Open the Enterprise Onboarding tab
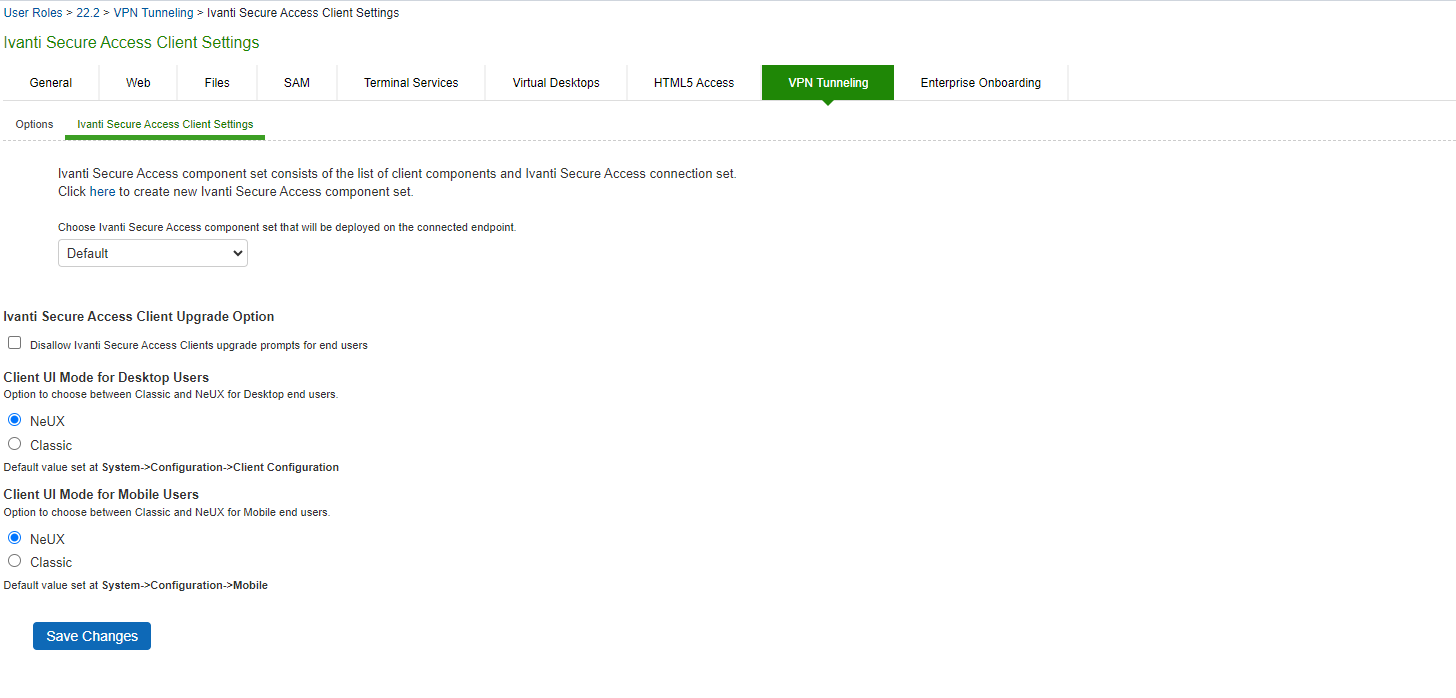Screen dimensions: 1456x698 (x=980, y=83)
